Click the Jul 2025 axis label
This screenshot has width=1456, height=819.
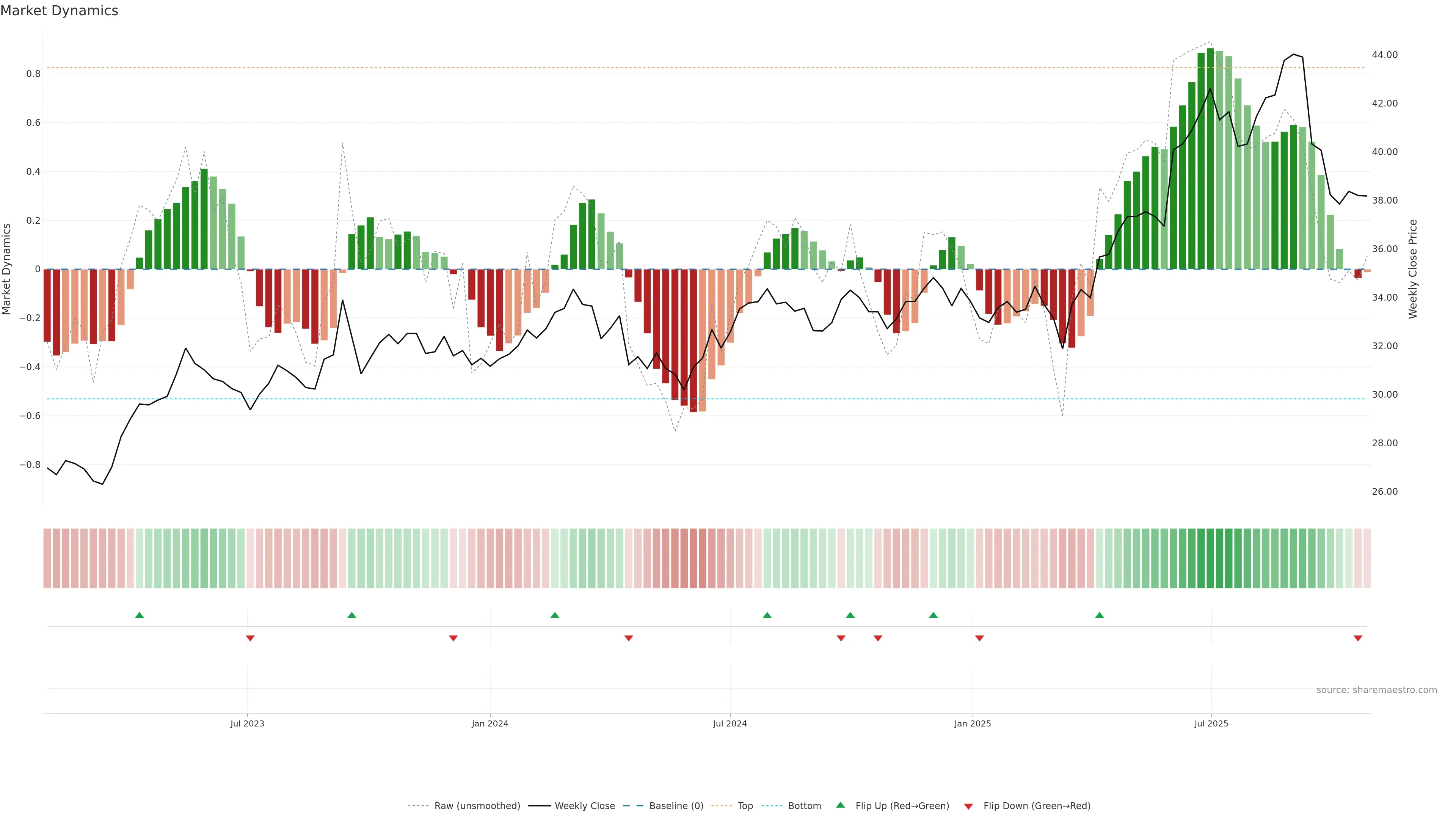click(1211, 723)
